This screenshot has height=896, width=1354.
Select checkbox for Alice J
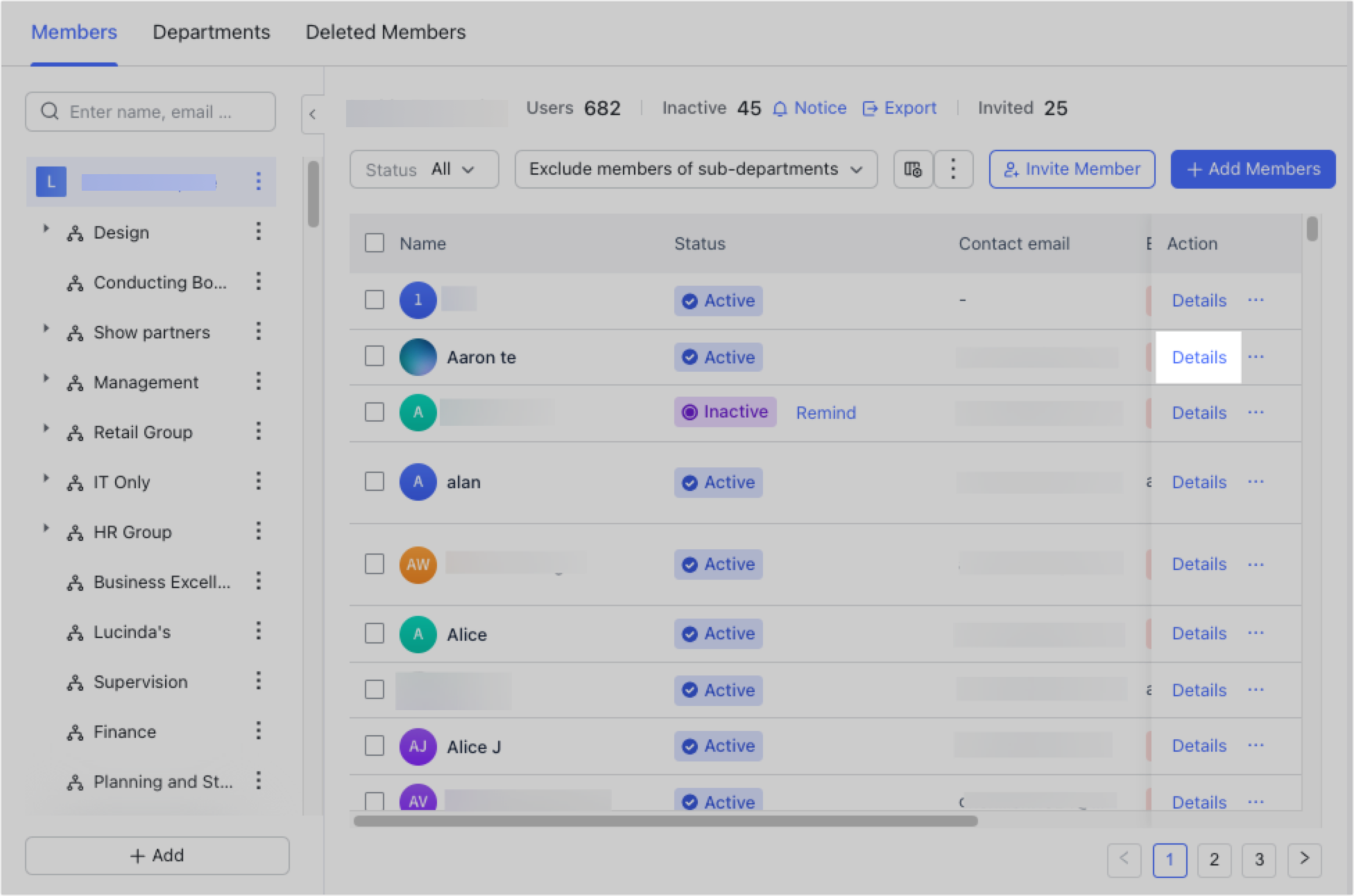(x=374, y=745)
